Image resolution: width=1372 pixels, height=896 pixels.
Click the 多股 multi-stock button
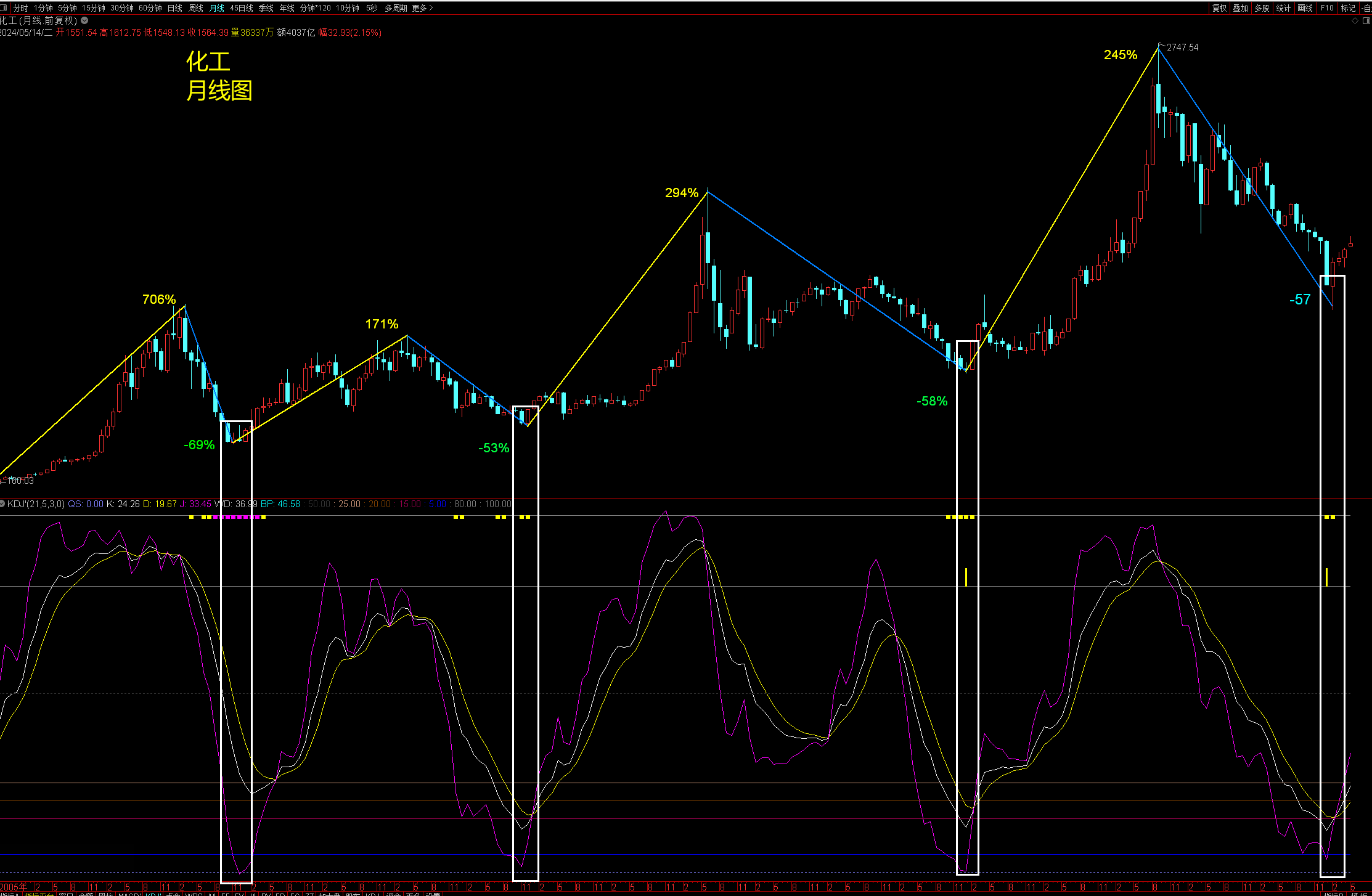[1262, 8]
